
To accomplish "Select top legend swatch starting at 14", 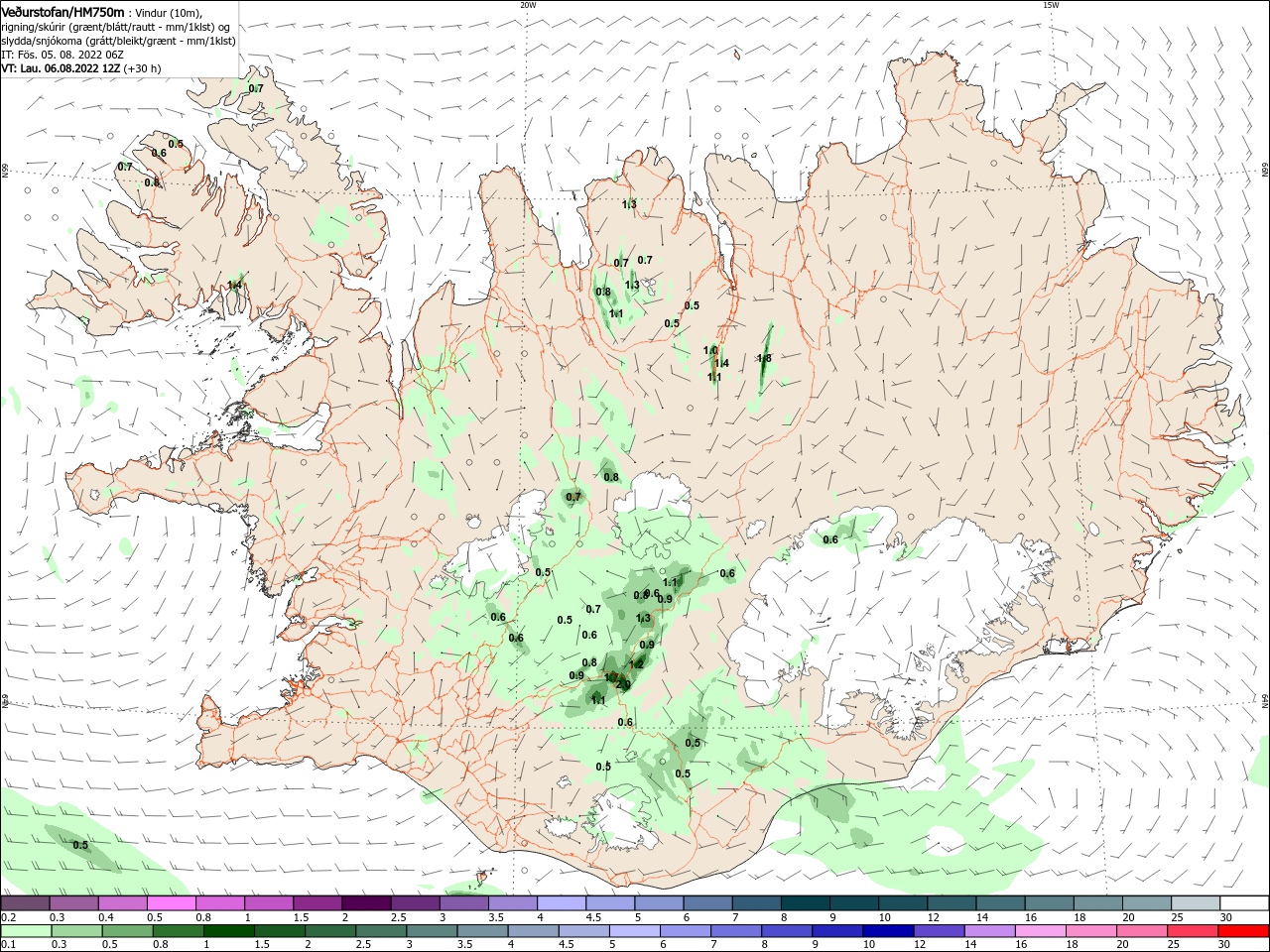I will 999,902.
